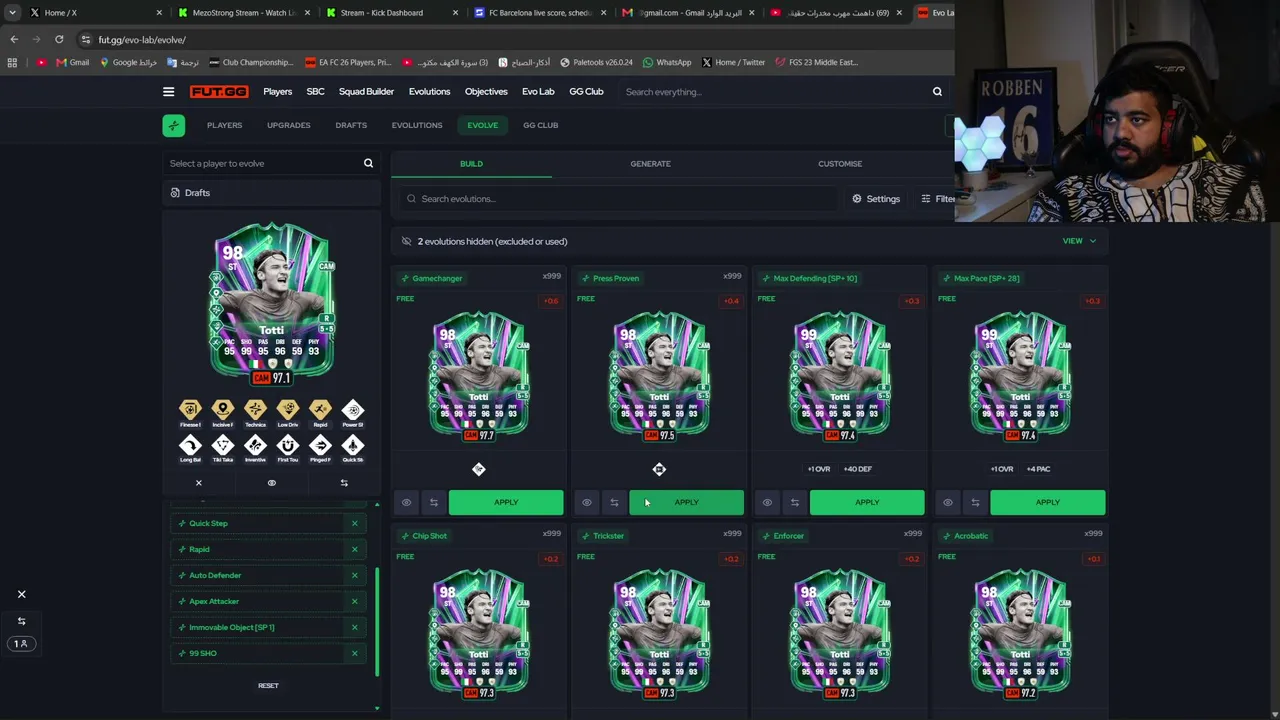The image size is (1280, 720).
Task: Open the Objectives menu
Action: pos(486,92)
